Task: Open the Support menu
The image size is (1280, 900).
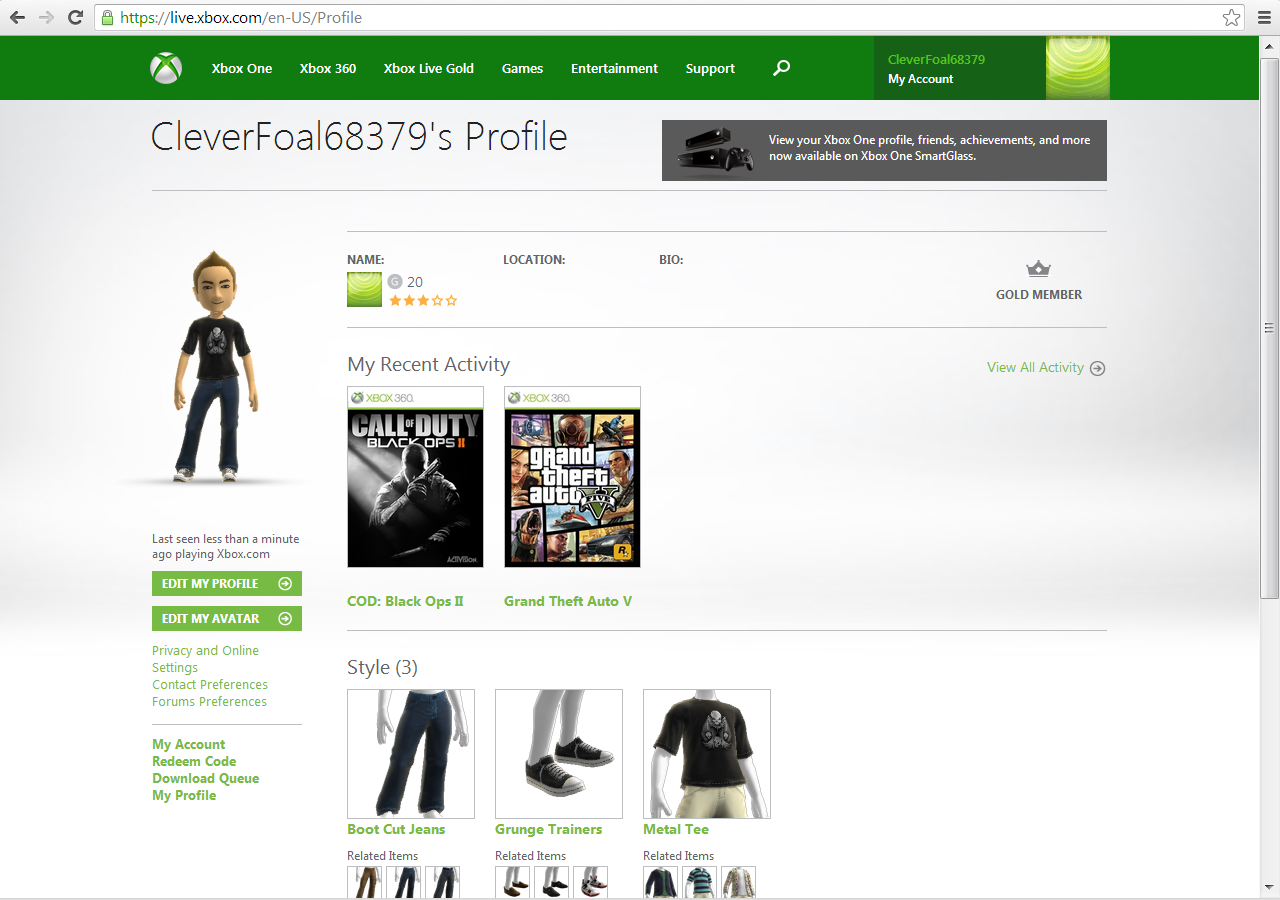Action: (x=710, y=68)
